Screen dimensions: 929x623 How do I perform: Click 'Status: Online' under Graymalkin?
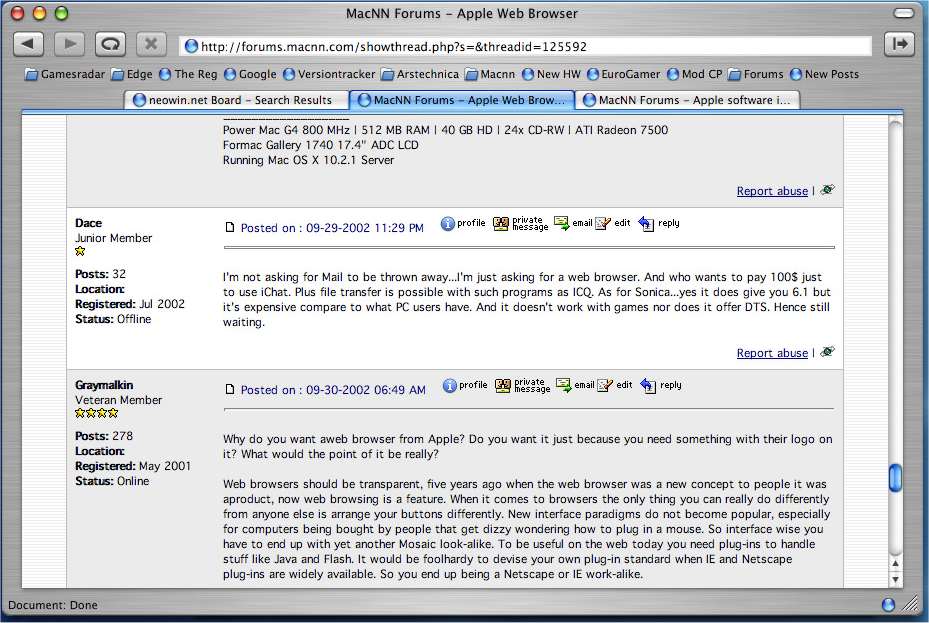tap(112, 481)
